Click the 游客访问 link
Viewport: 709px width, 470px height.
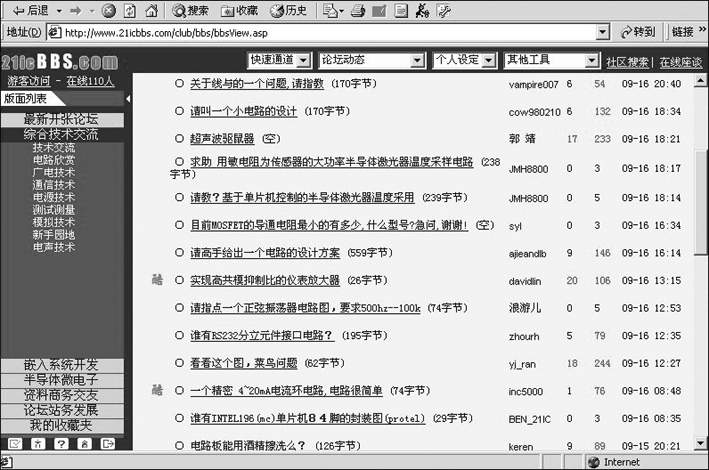29,81
